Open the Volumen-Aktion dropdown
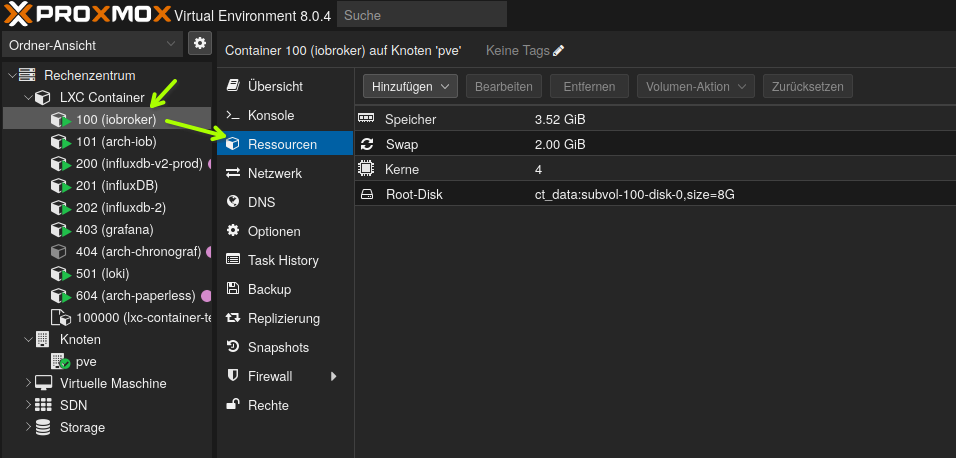The width and height of the screenshot is (956, 458). point(696,87)
